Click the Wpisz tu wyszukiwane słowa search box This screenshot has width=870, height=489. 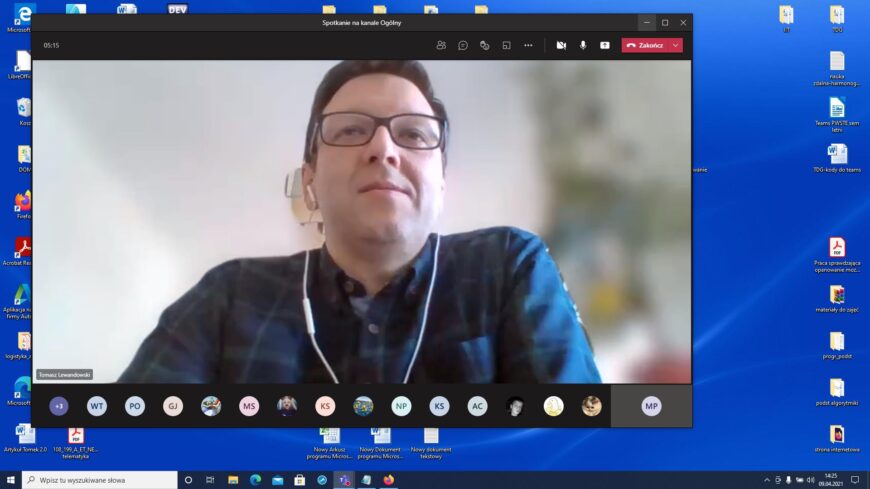(x=100, y=480)
